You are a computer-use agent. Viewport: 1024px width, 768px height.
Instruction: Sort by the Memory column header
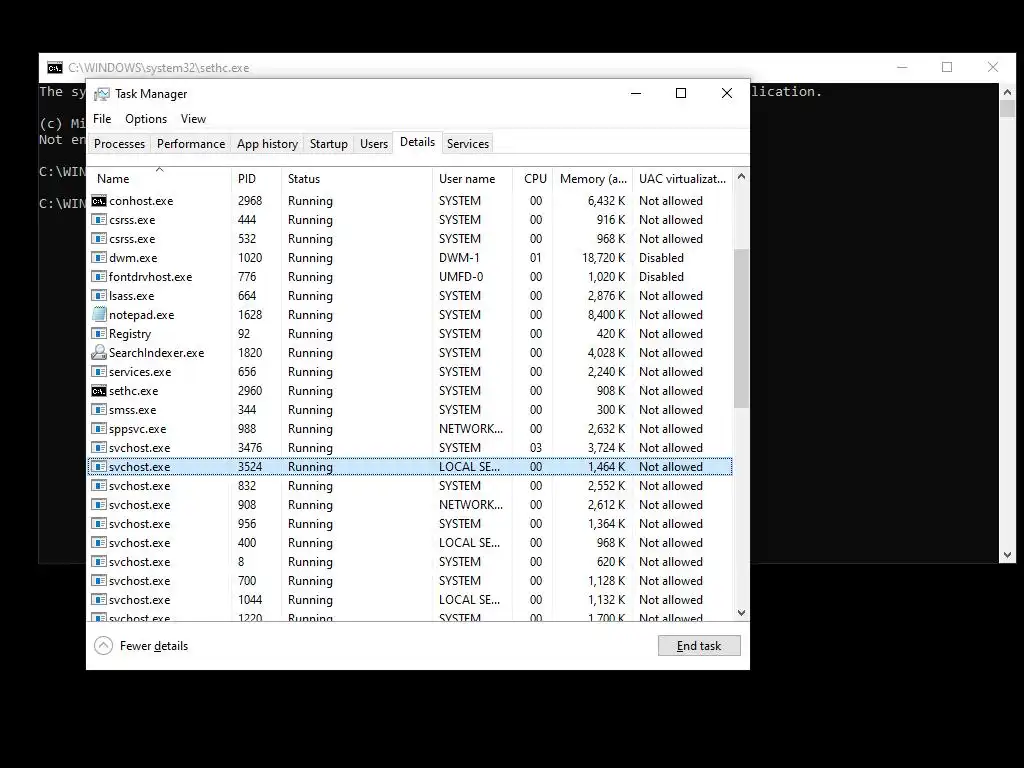coord(592,178)
